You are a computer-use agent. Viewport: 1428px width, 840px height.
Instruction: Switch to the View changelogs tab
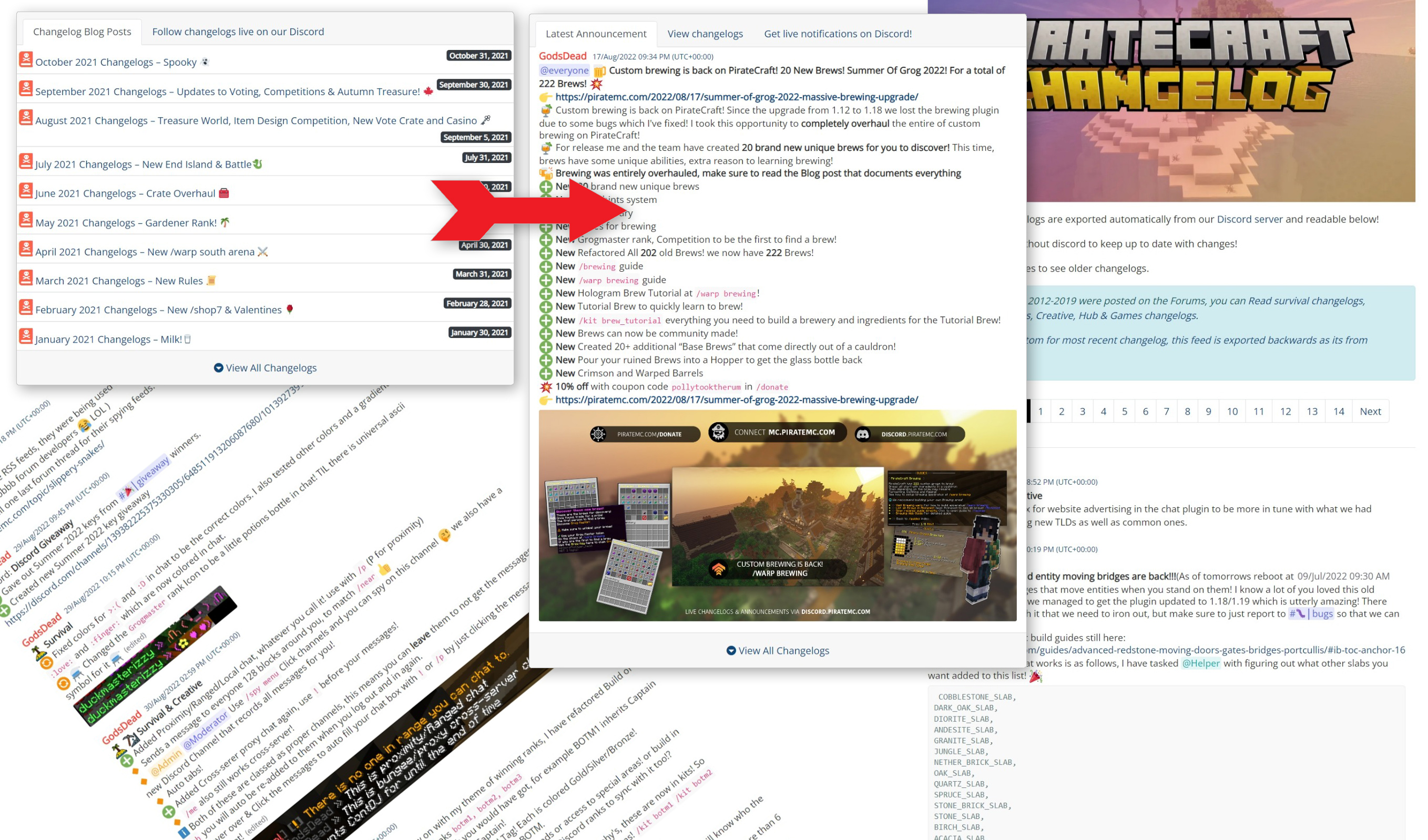coord(705,34)
